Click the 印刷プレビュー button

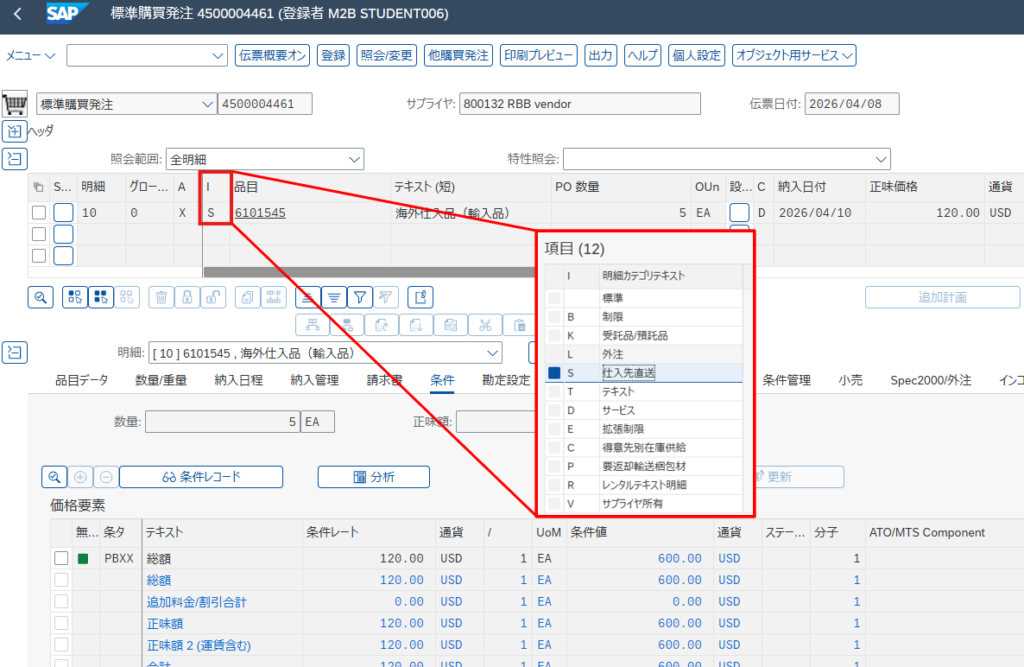[538, 56]
